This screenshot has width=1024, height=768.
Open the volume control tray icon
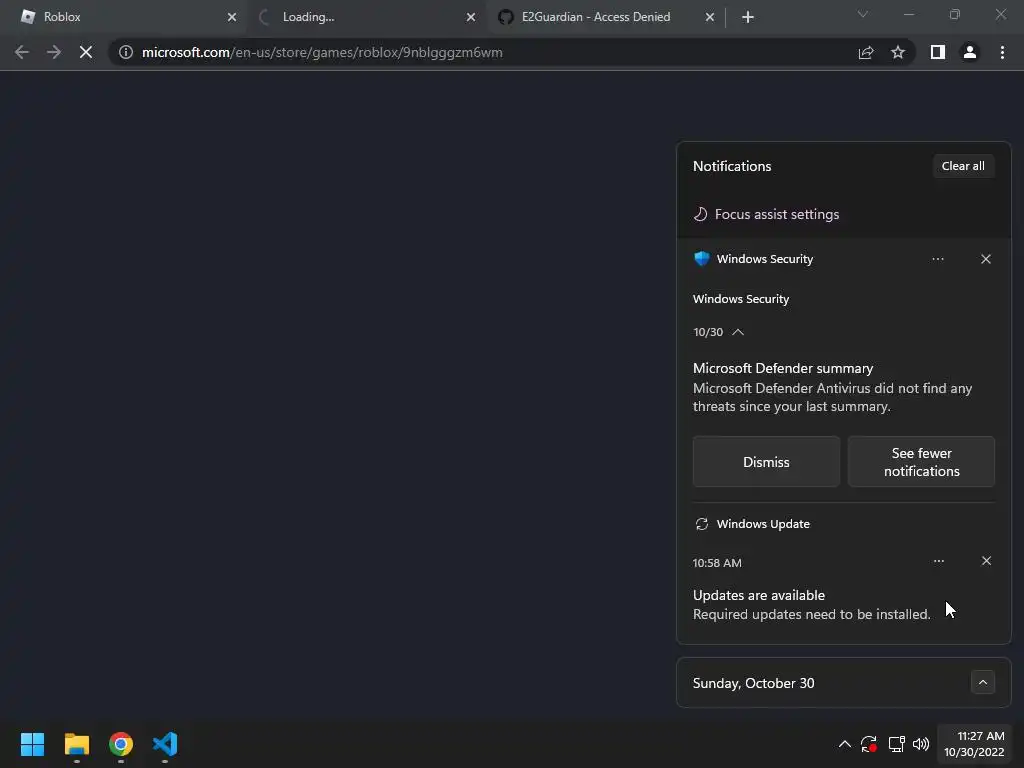(921, 744)
